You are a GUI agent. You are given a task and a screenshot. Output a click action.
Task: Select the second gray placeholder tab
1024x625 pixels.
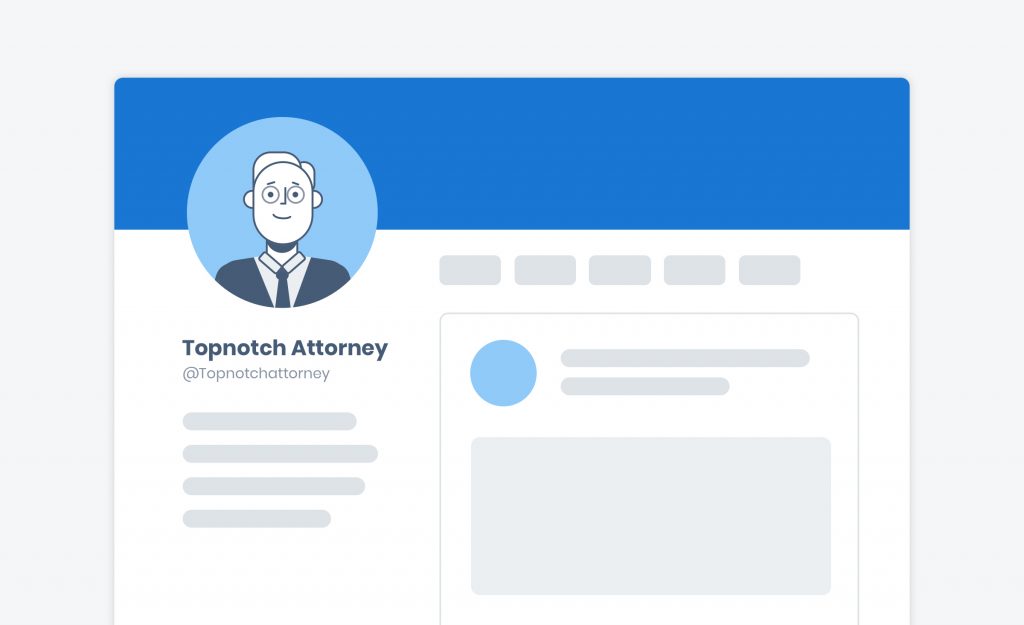pyautogui.click(x=545, y=270)
